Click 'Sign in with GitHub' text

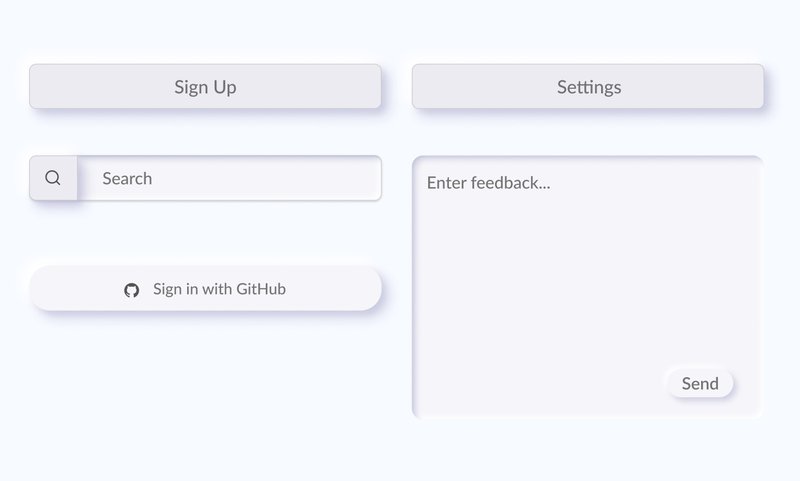coord(219,289)
